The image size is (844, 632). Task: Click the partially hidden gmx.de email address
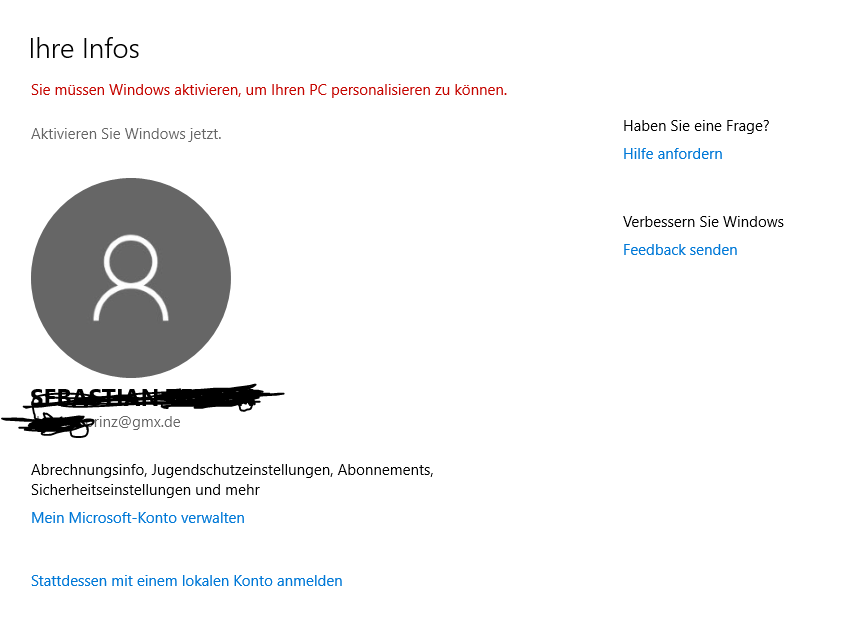(106, 422)
